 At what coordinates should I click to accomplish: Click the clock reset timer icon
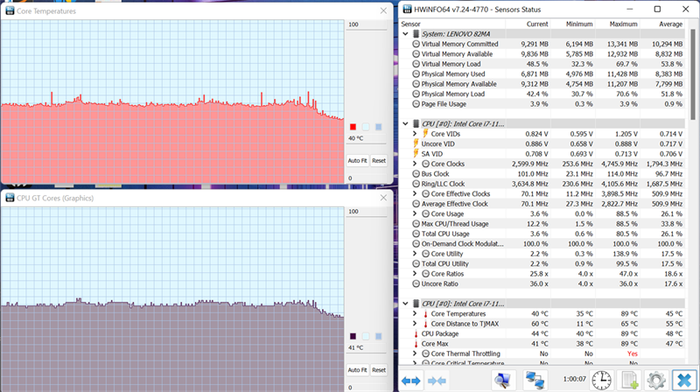pyautogui.click(x=601, y=380)
